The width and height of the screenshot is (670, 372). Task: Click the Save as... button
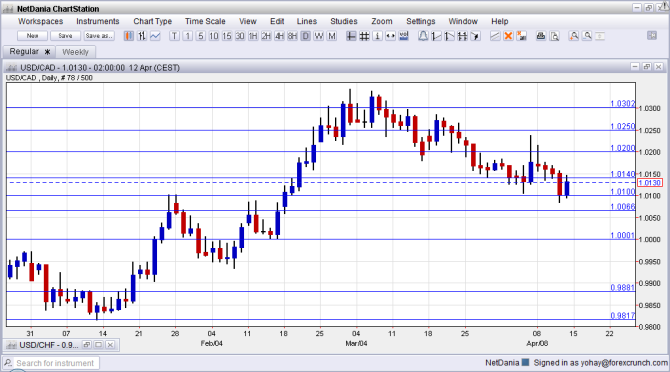coord(99,36)
